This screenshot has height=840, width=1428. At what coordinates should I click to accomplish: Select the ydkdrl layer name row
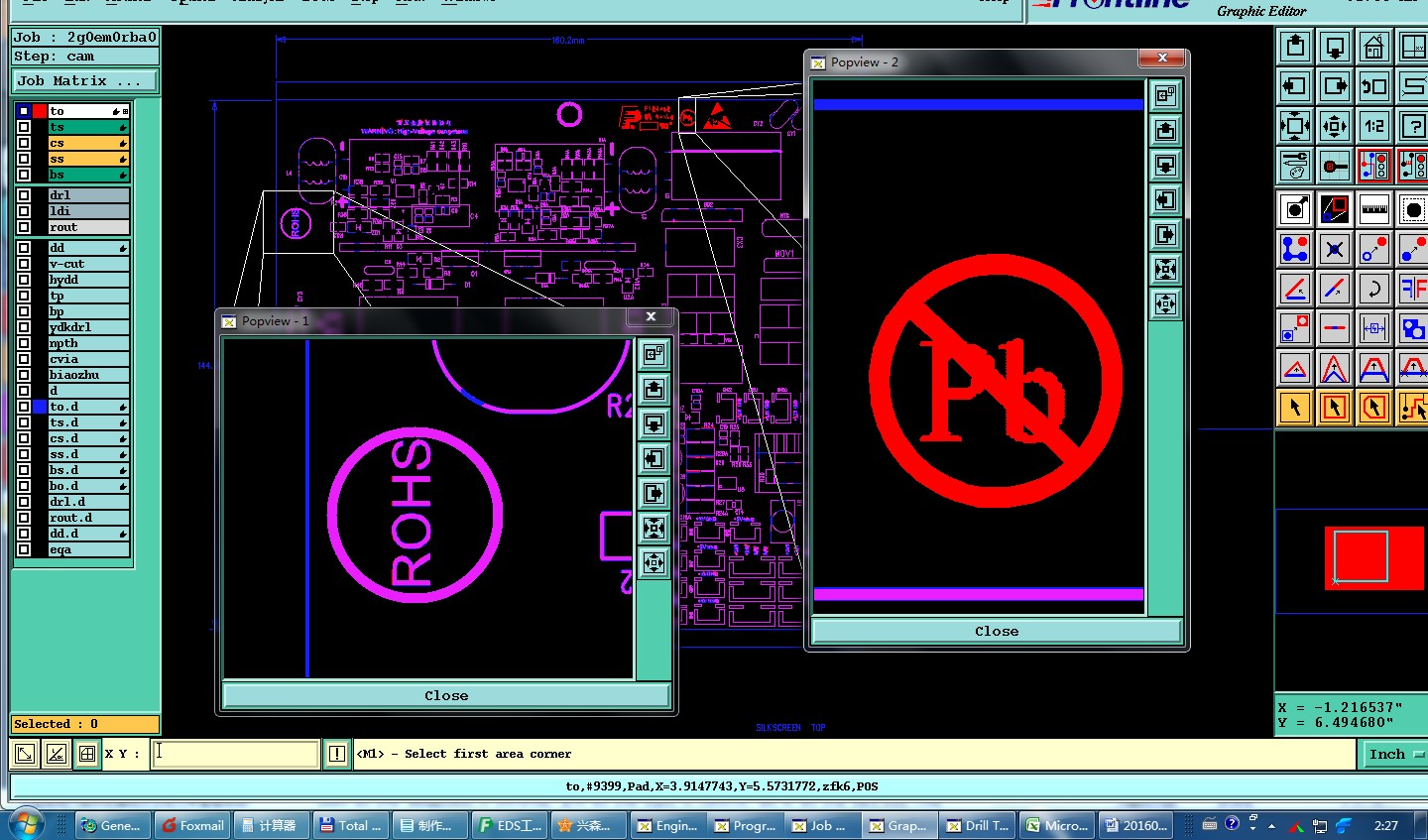88,327
